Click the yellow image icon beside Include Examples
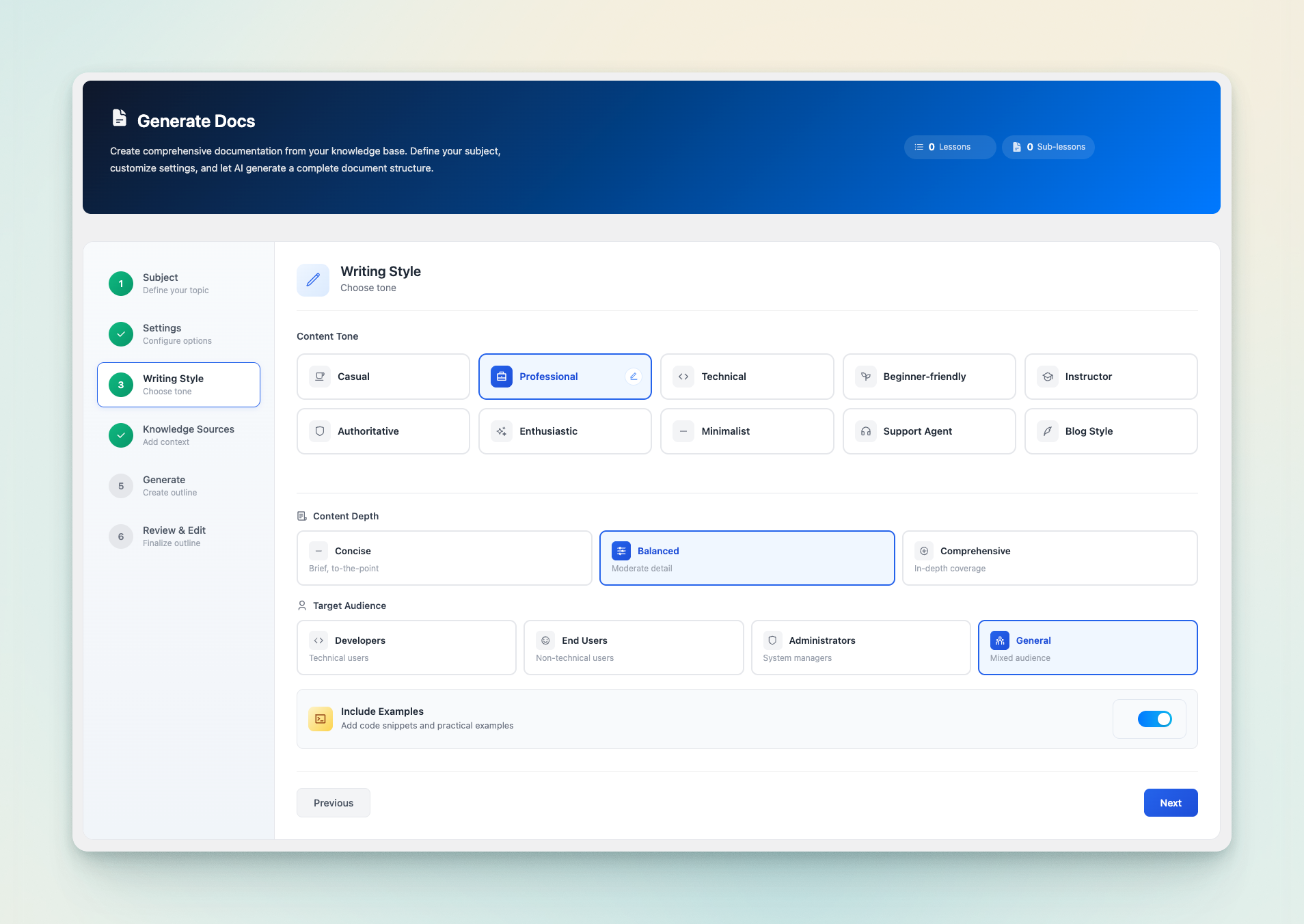 pos(320,718)
